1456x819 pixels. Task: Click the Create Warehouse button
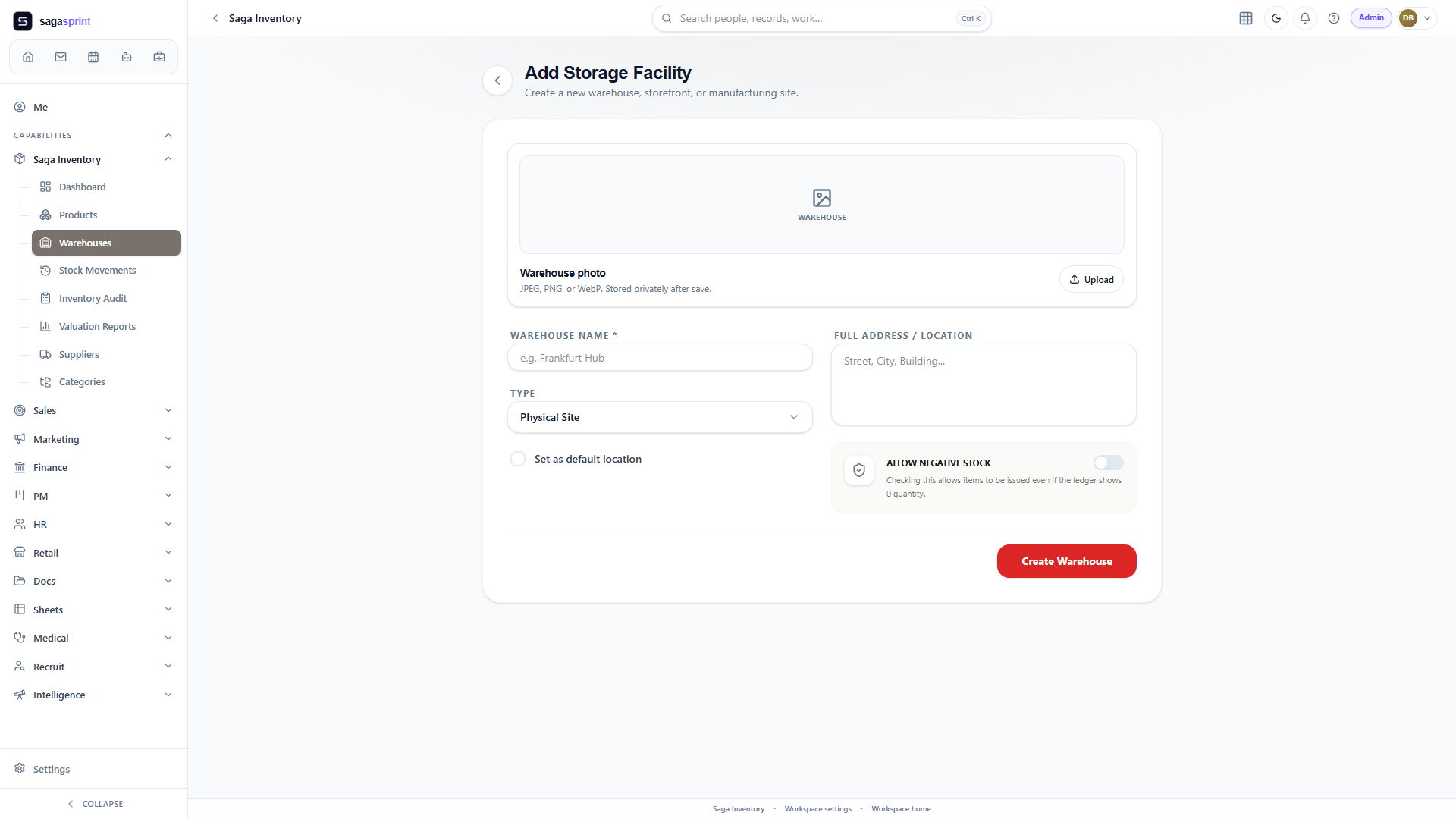pos(1066,561)
